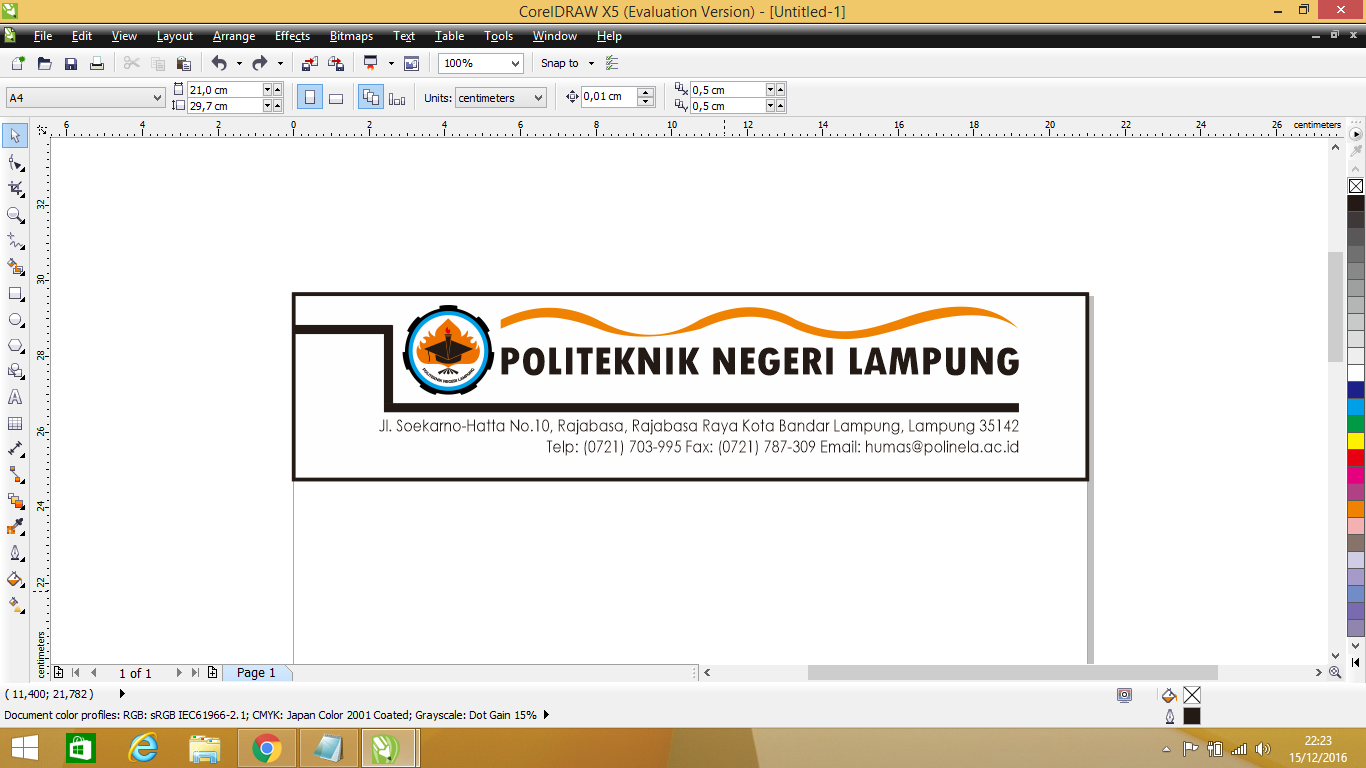
Task: Expand the color profiles status arrow
Action: pos(546,715)
